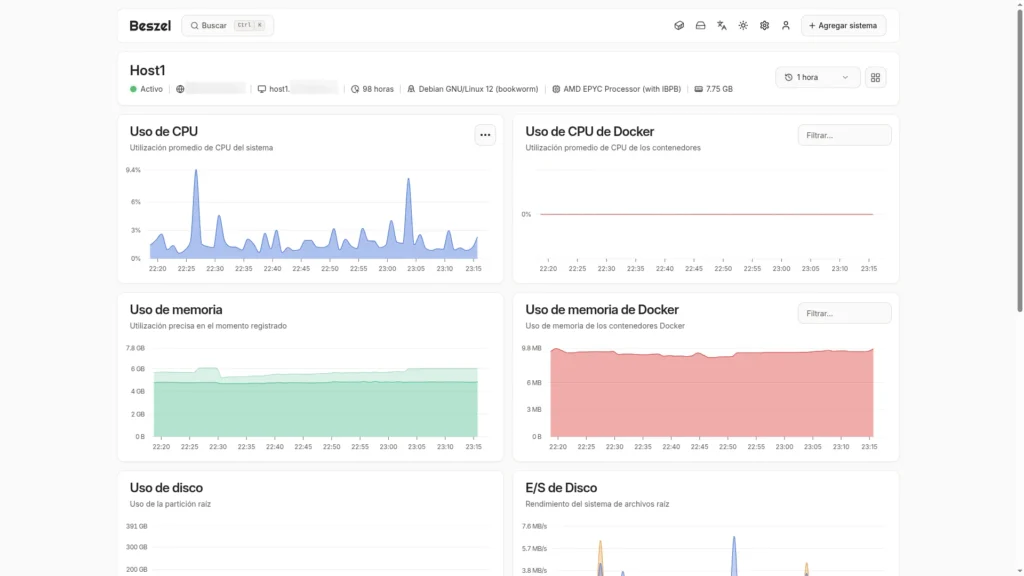Click the Beszel logo in header

[x=150, y=25]
